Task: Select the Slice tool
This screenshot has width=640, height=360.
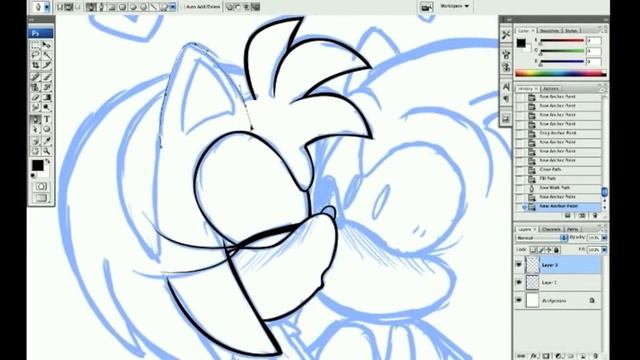Action: pos(47,65)
